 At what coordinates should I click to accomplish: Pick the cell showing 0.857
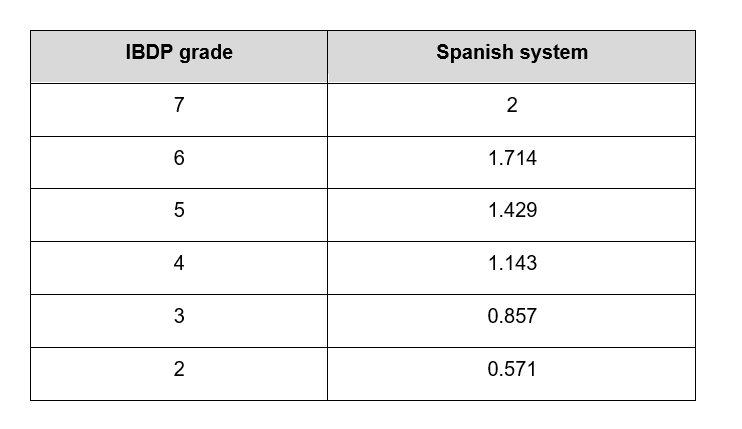[511, 317]
